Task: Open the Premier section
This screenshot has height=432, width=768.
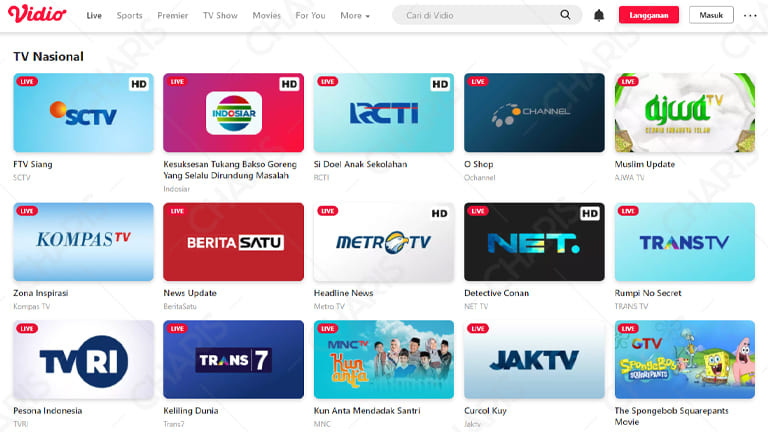Action: [172, 16]
